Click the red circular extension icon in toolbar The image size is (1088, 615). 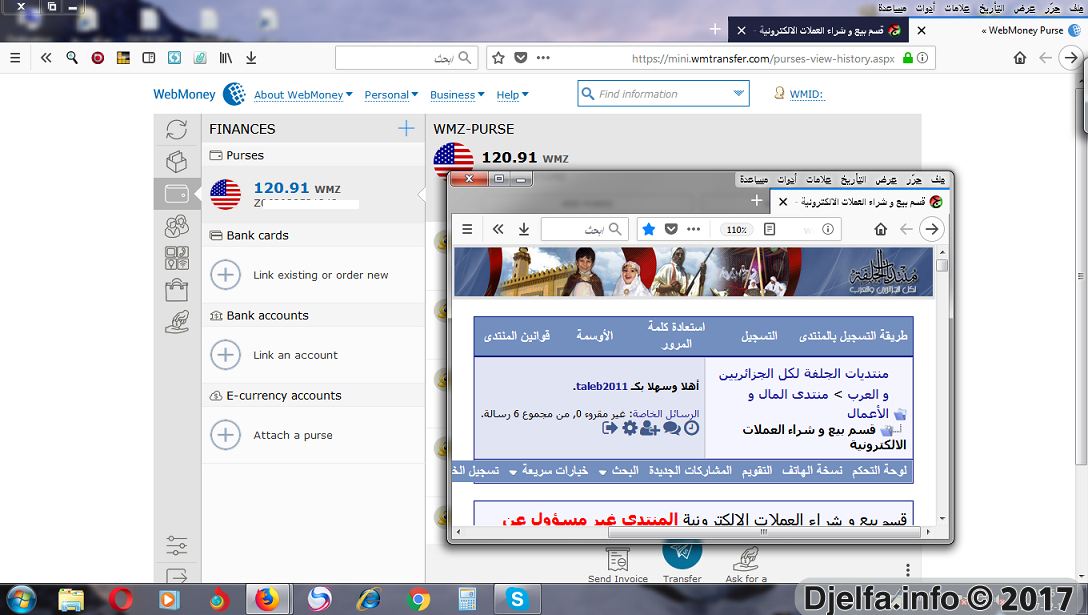point(98,58)
